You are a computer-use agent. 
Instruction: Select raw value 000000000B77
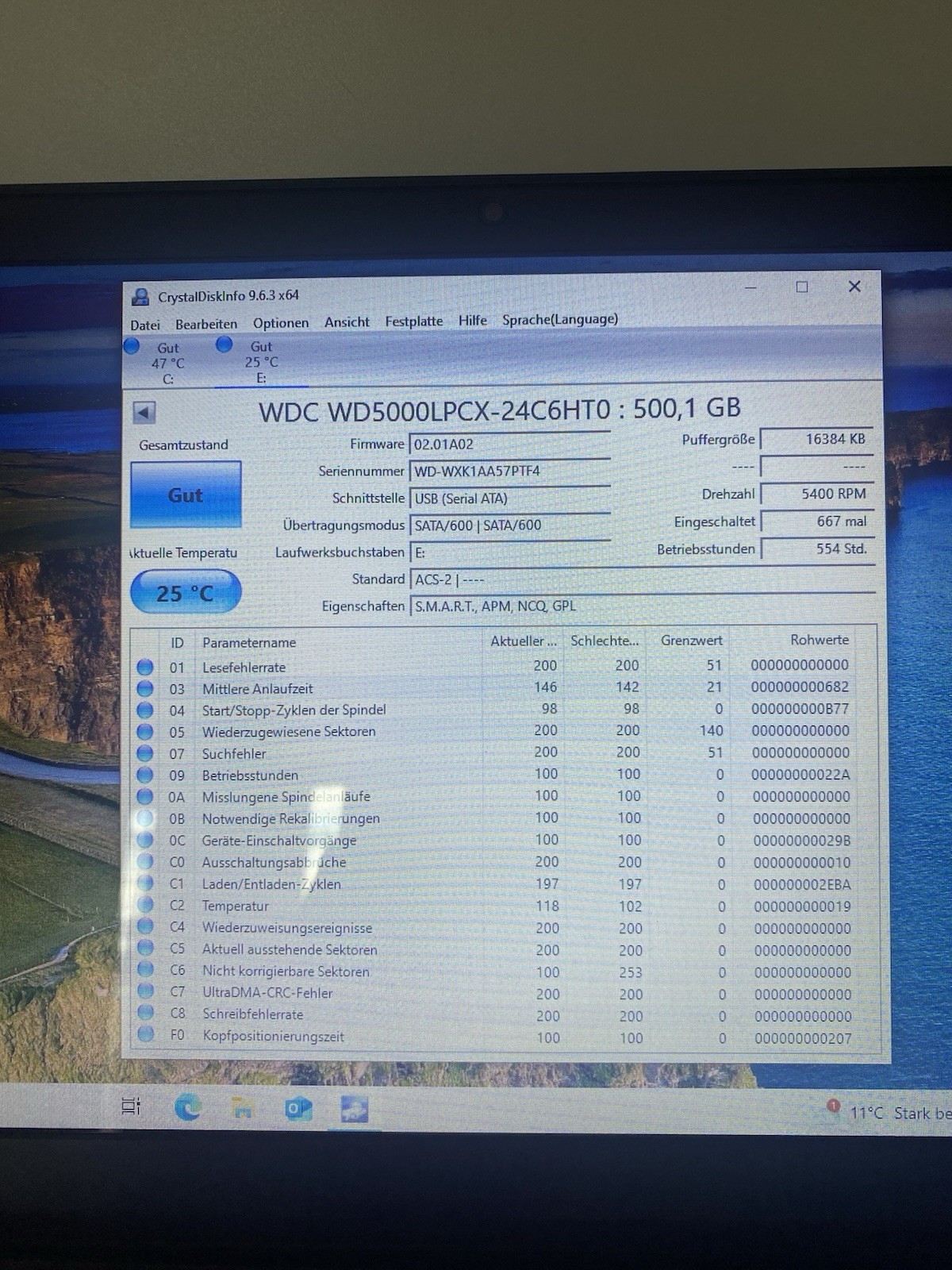(x=800, y=708)
